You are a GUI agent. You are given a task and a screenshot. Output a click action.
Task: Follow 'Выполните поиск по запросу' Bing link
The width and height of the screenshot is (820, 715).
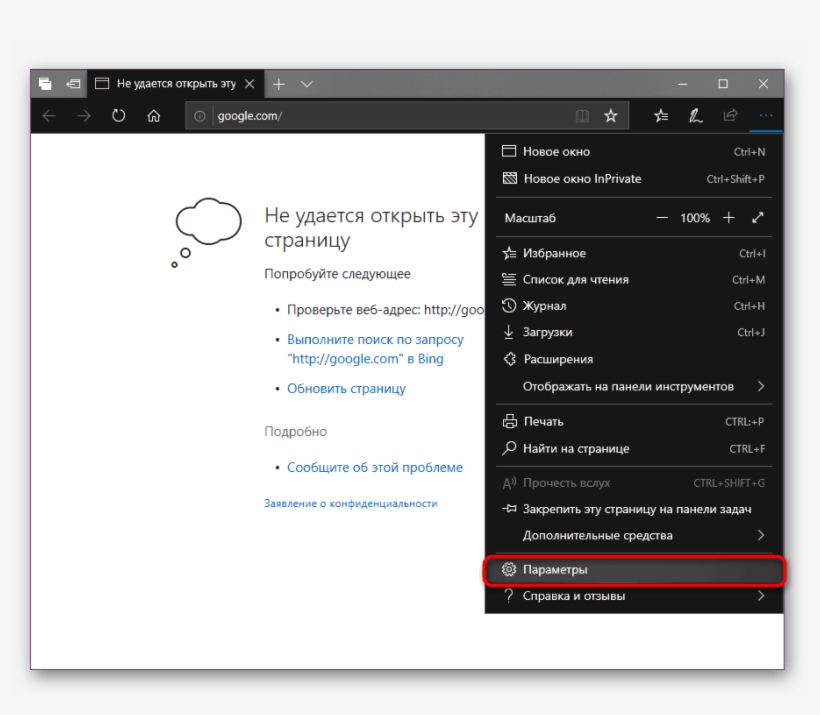[x=375, y=349]
